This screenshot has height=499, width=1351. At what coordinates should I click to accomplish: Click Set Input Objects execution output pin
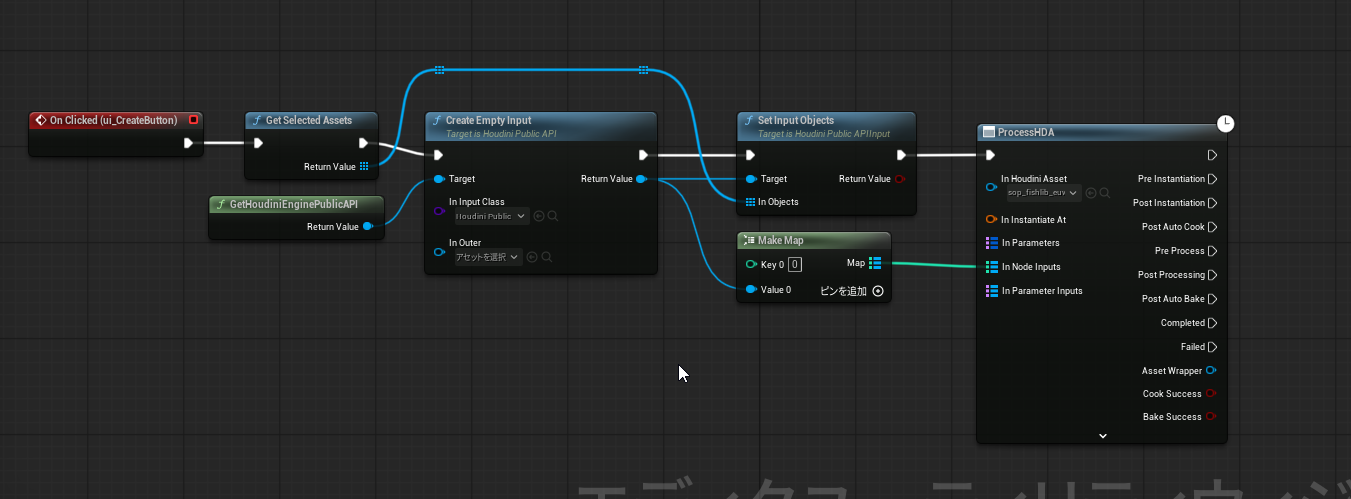tap(902, 155)
